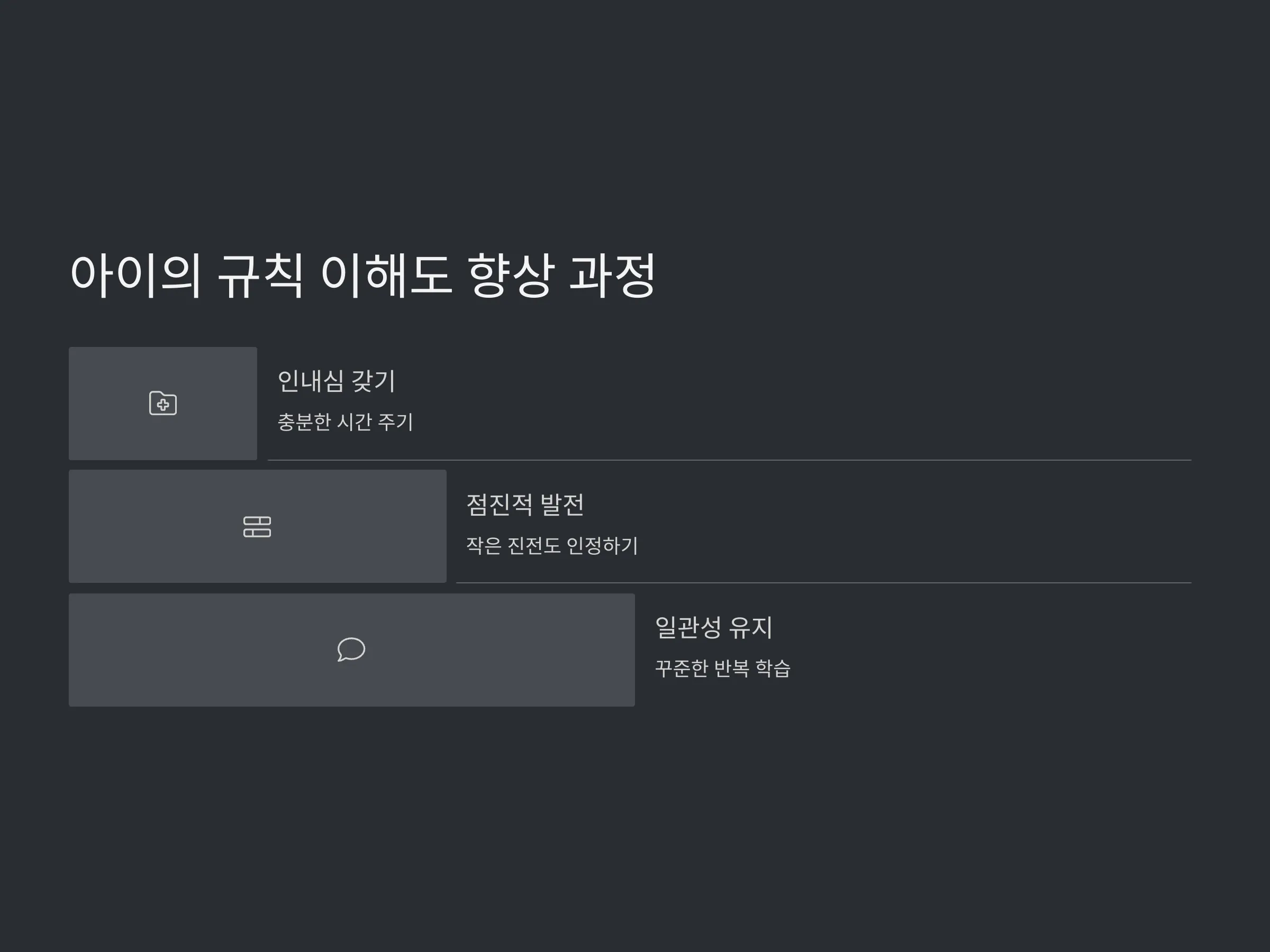1270x952 pixels.
Task: Click the heading 인내심 갖기
Action: point(337,381)
